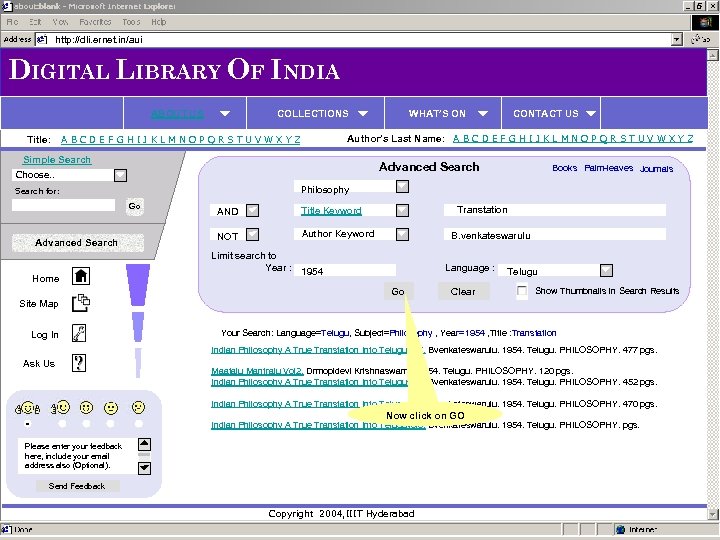
Task: Expand the Collections menu arrow
Action: (x=363, y=113)
